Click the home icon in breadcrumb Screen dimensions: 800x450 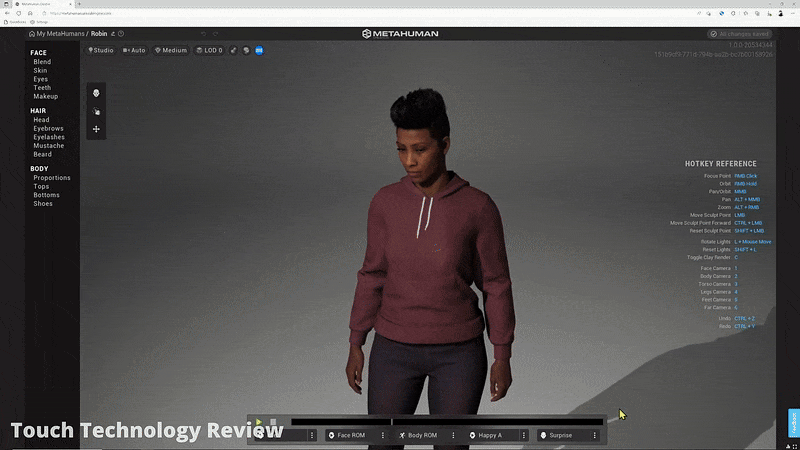tap(32, 34)
